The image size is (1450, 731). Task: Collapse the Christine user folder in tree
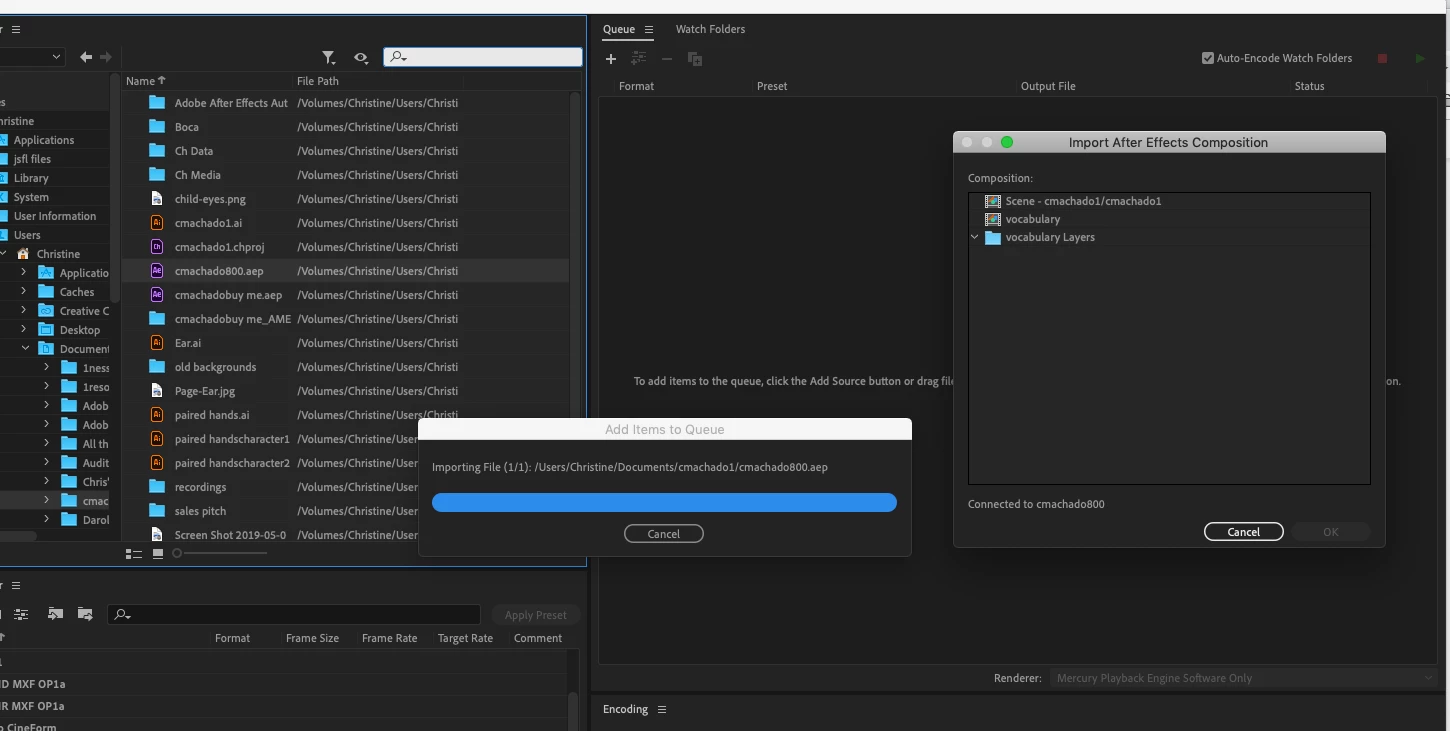[4, 254]
